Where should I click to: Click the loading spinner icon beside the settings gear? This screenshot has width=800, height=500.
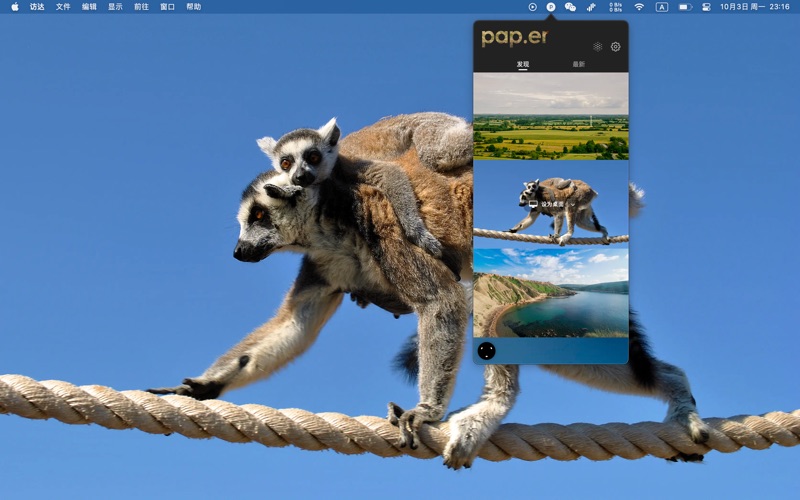coord(597,47)
